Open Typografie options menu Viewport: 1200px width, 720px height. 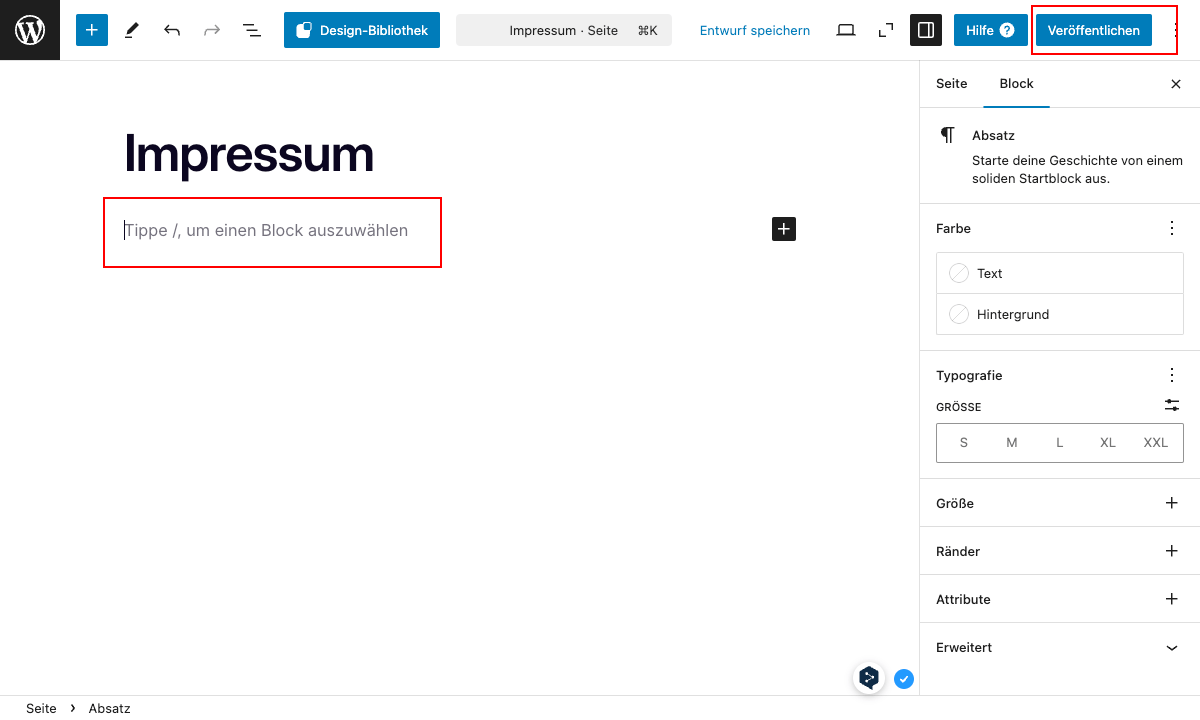(x=1172, y=375)
